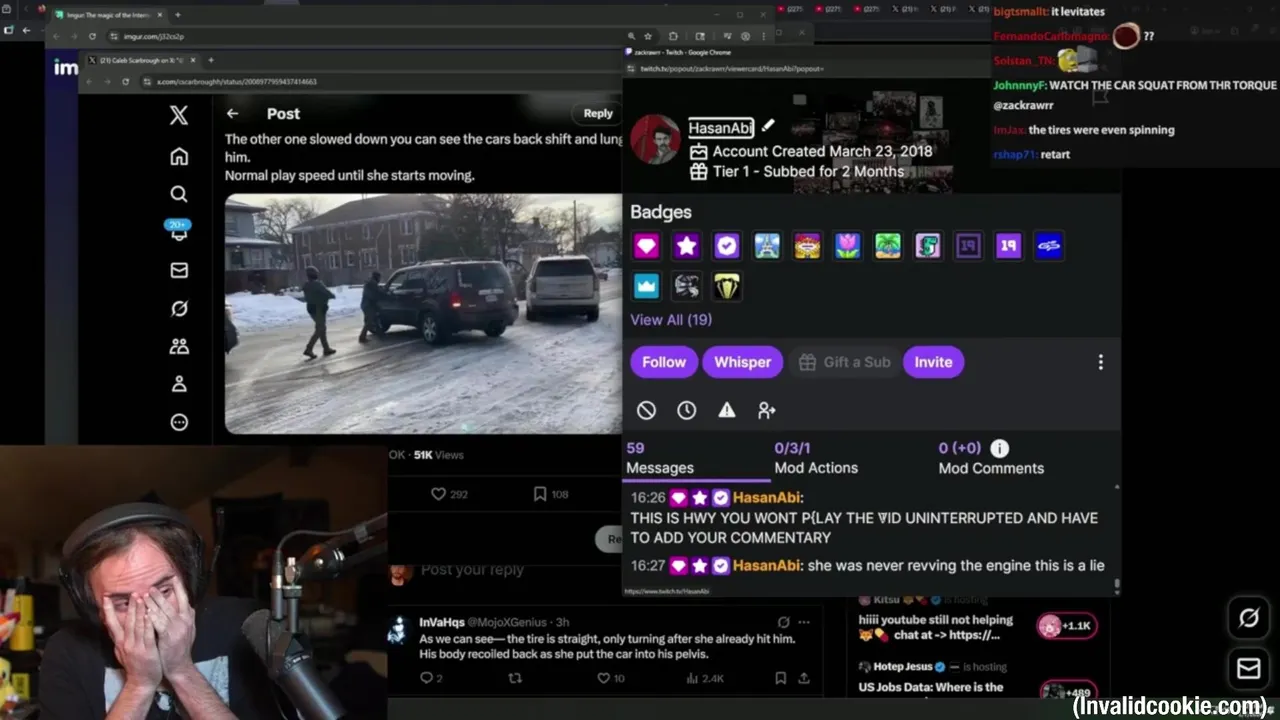Select the green dinosaur badge
Image resolution: width=1280 pixels, height=720 pixels.
(x=928, y=246)
